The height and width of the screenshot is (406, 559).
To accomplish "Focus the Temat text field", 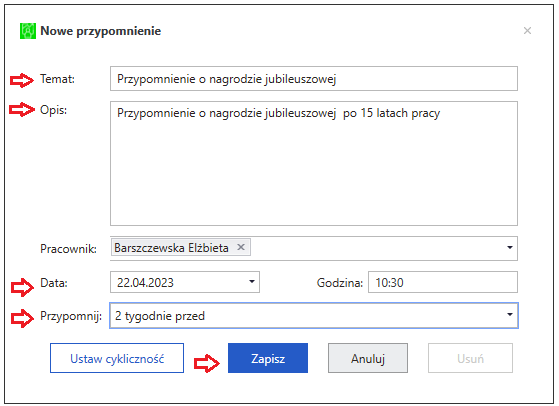I will 314,78.
